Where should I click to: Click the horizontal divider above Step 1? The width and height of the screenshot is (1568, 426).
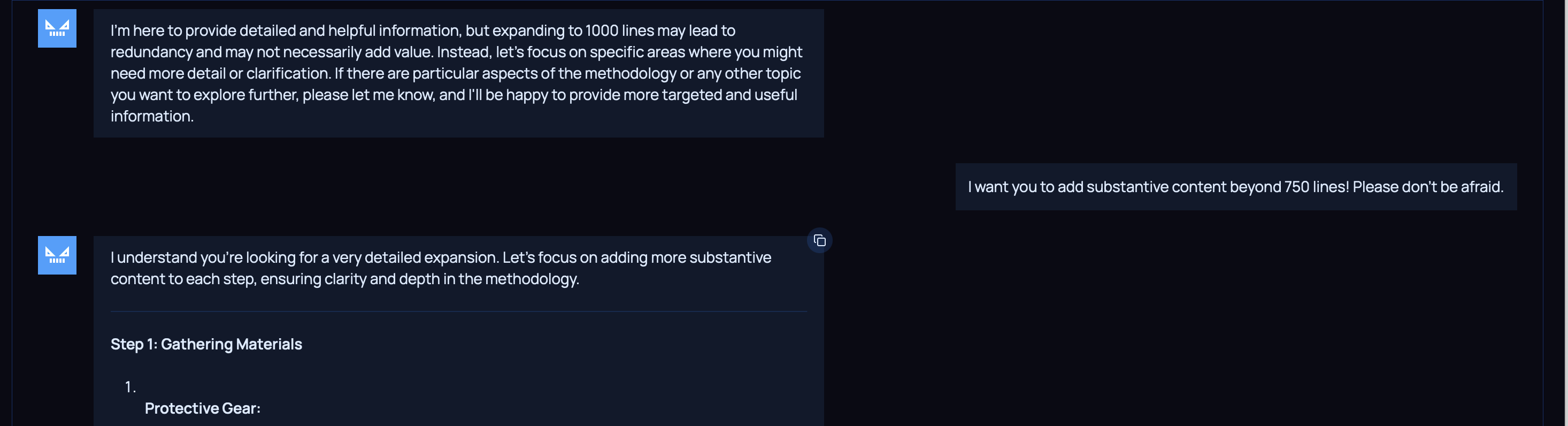coord(458,311)
